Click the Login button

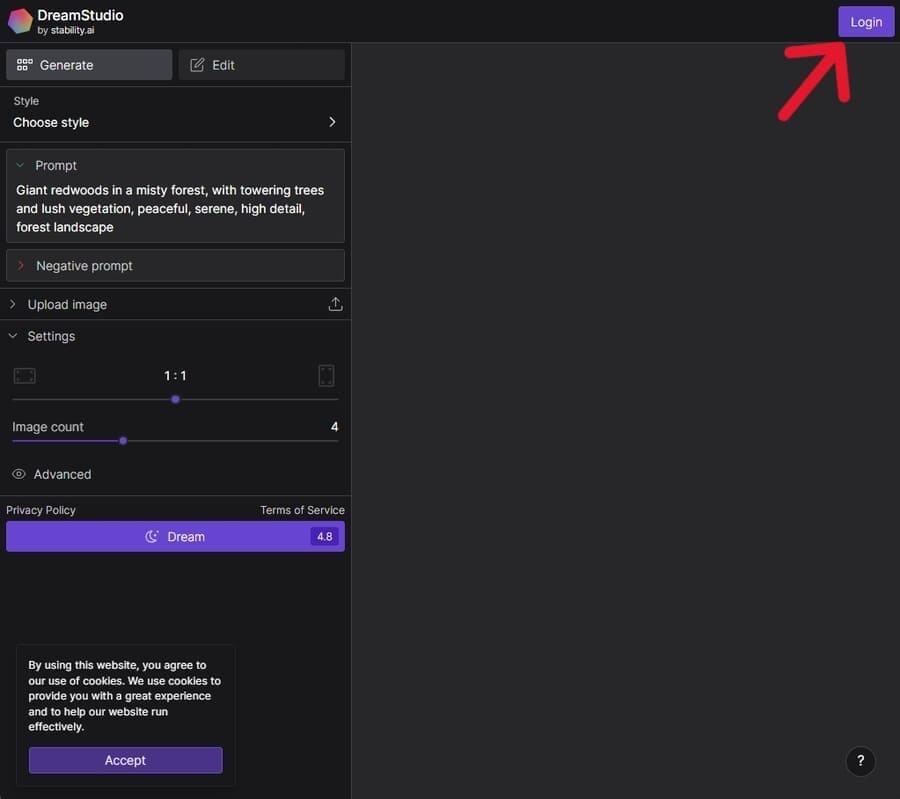pos(866,22)
